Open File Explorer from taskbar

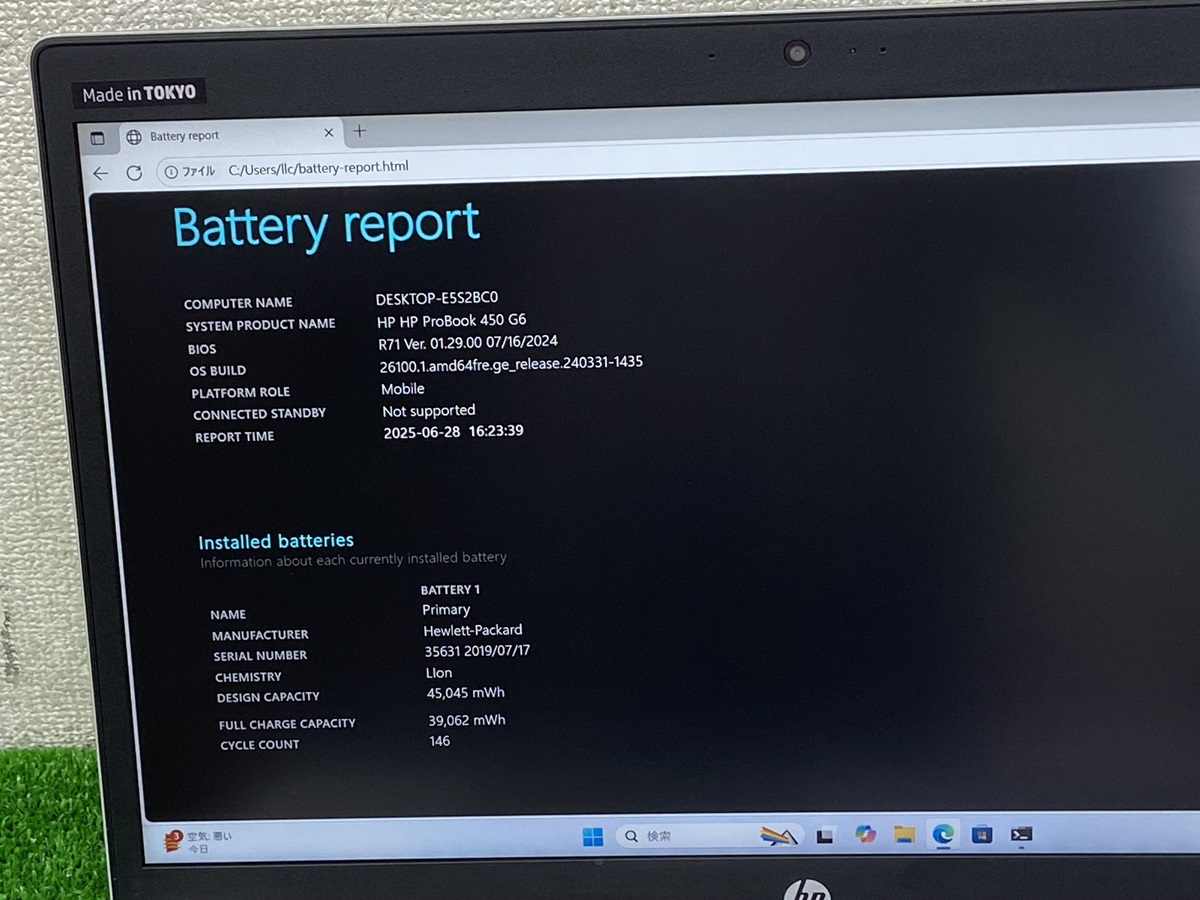(x=904, y=834)
